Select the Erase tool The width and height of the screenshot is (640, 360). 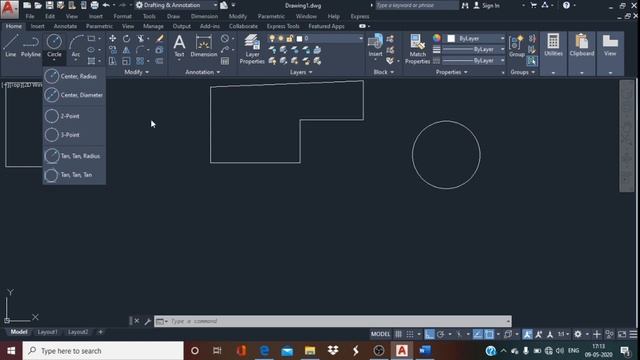coord(160,38)
